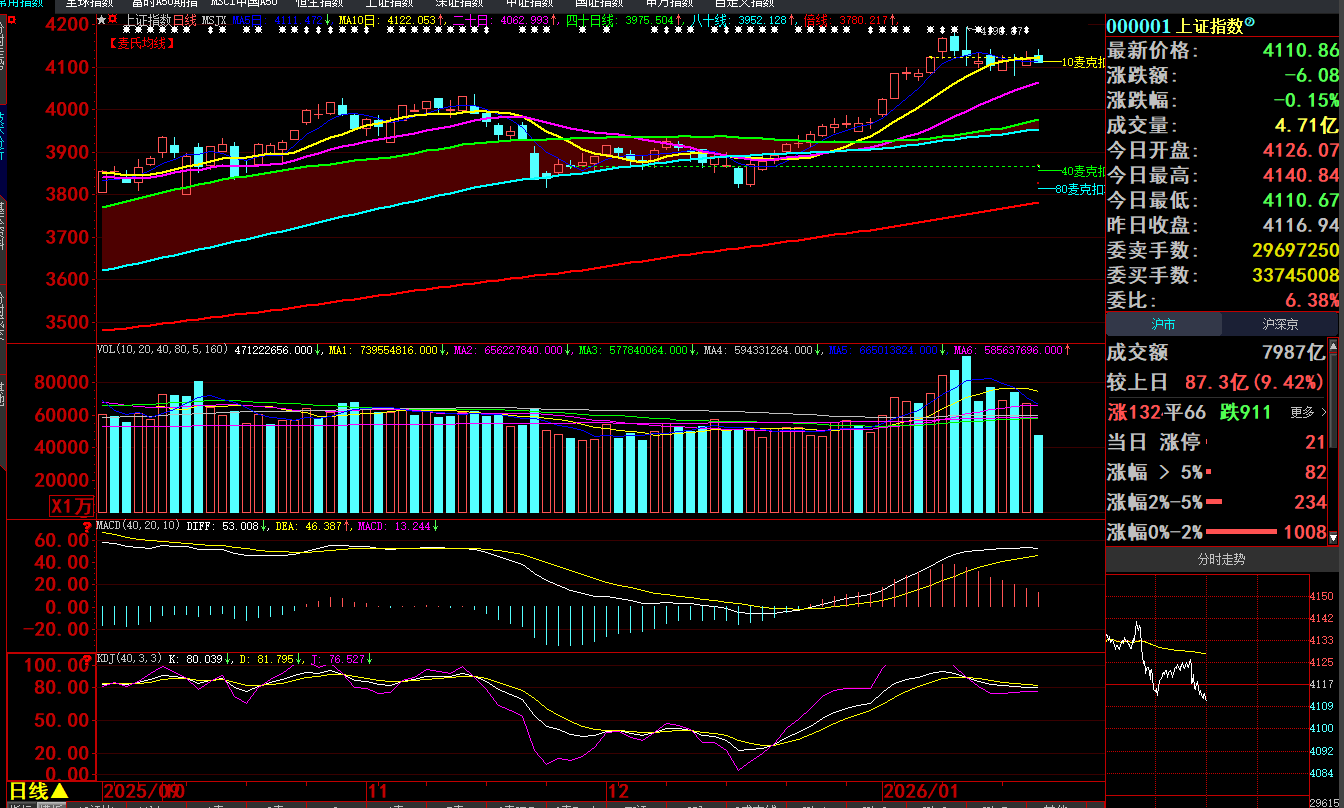Screen dimensions: 1344x808
Task: Click the 10麦克扣 marker on price chart
Action: [1081, 62]
